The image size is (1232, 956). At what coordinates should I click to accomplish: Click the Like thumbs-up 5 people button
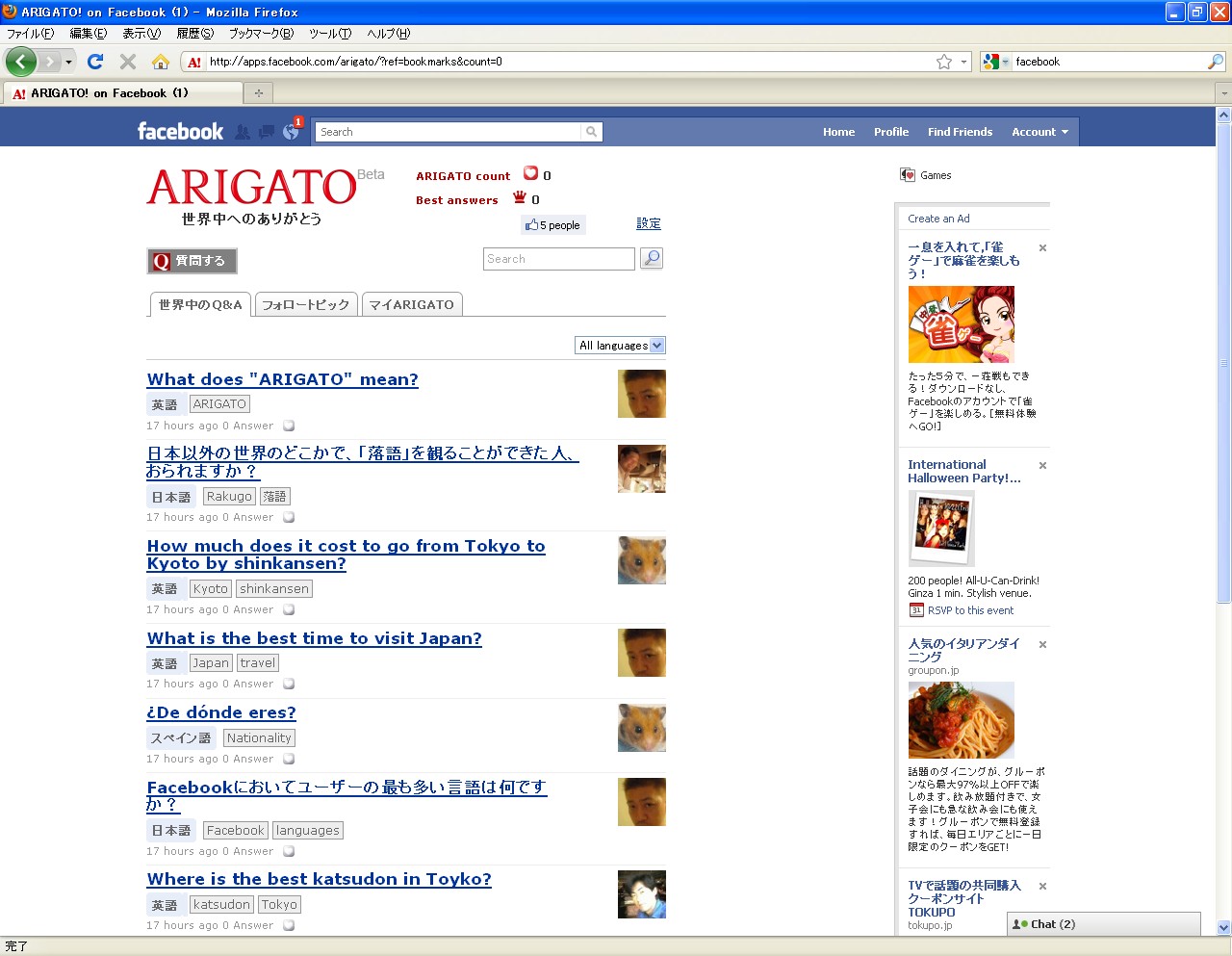pyautogui.click(x=552, y=225)
